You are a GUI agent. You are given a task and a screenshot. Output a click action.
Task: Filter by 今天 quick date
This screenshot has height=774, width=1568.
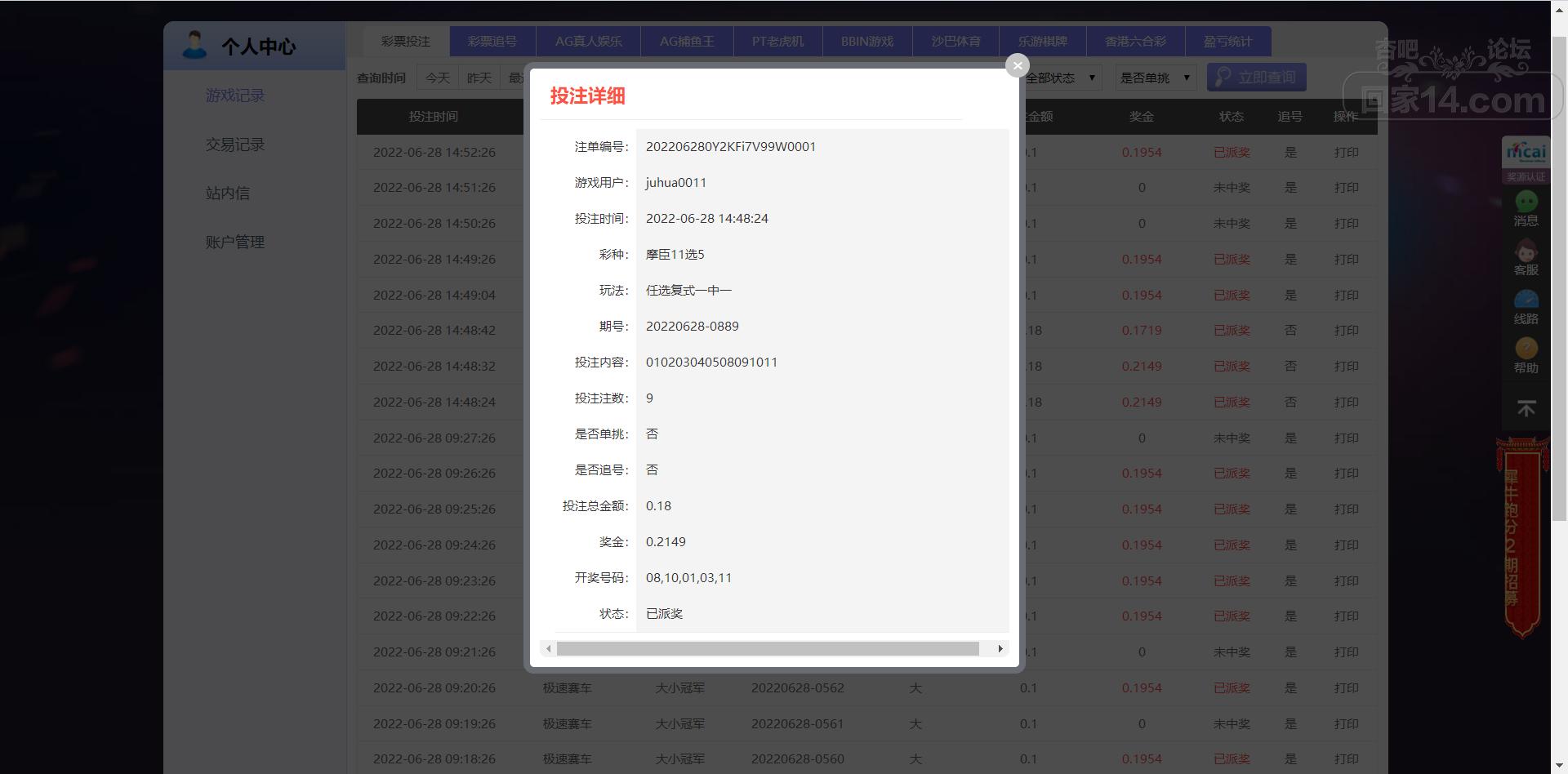(438, 78)
